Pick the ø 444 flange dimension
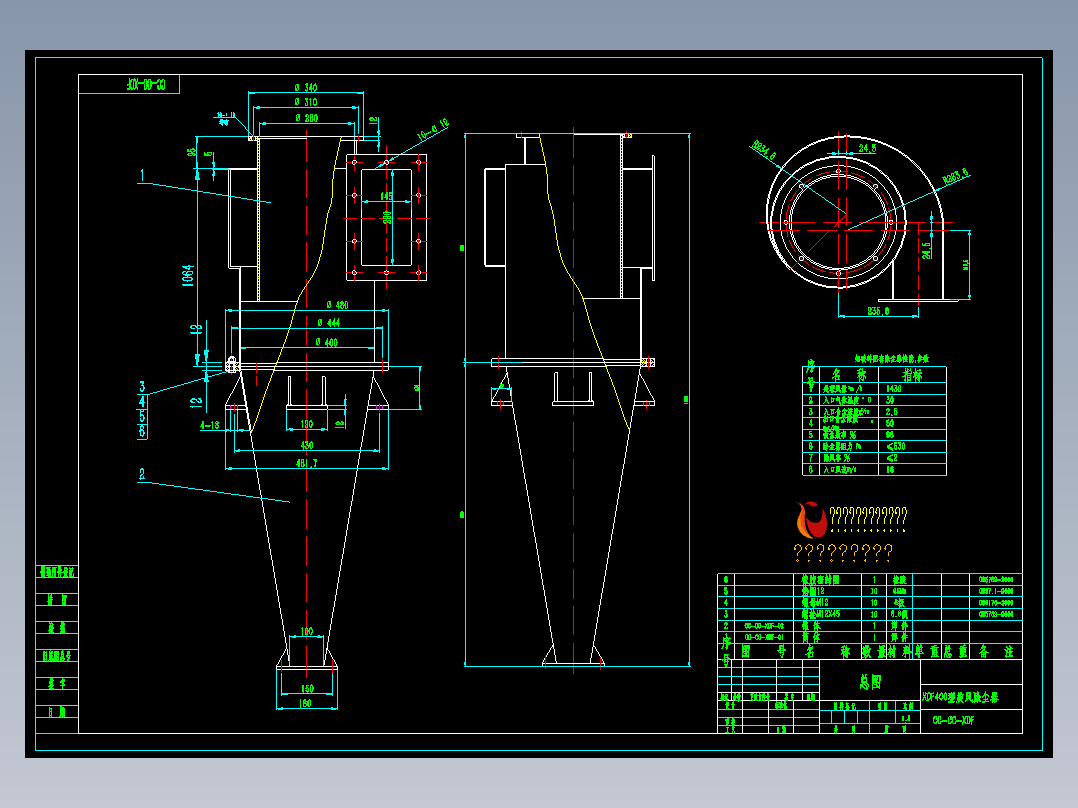The height and width of the screenshot is (808, 1078). tap(329, 323)
